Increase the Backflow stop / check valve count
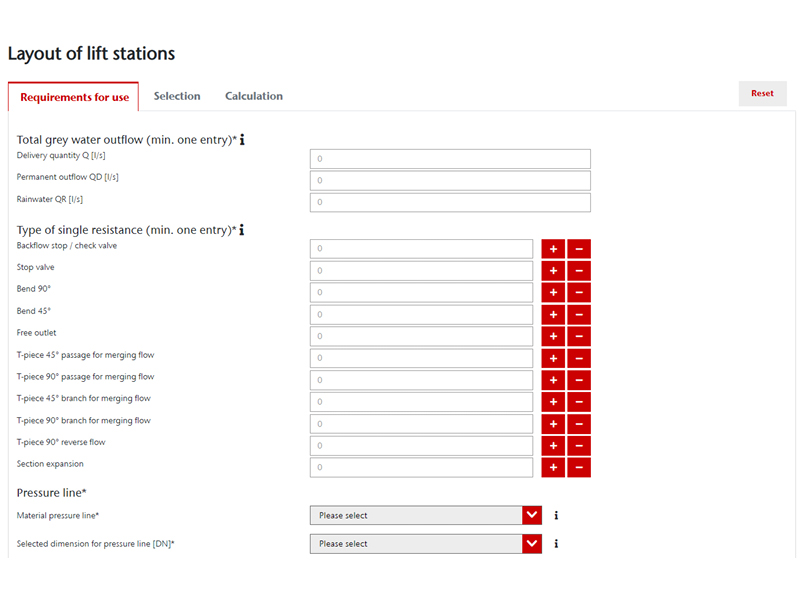Screen dimensions: 800x600 click(553, 249)
